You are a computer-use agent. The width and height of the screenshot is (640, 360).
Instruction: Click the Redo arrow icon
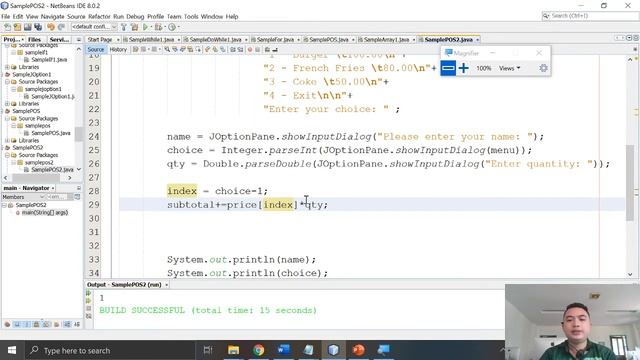(61, 27)
